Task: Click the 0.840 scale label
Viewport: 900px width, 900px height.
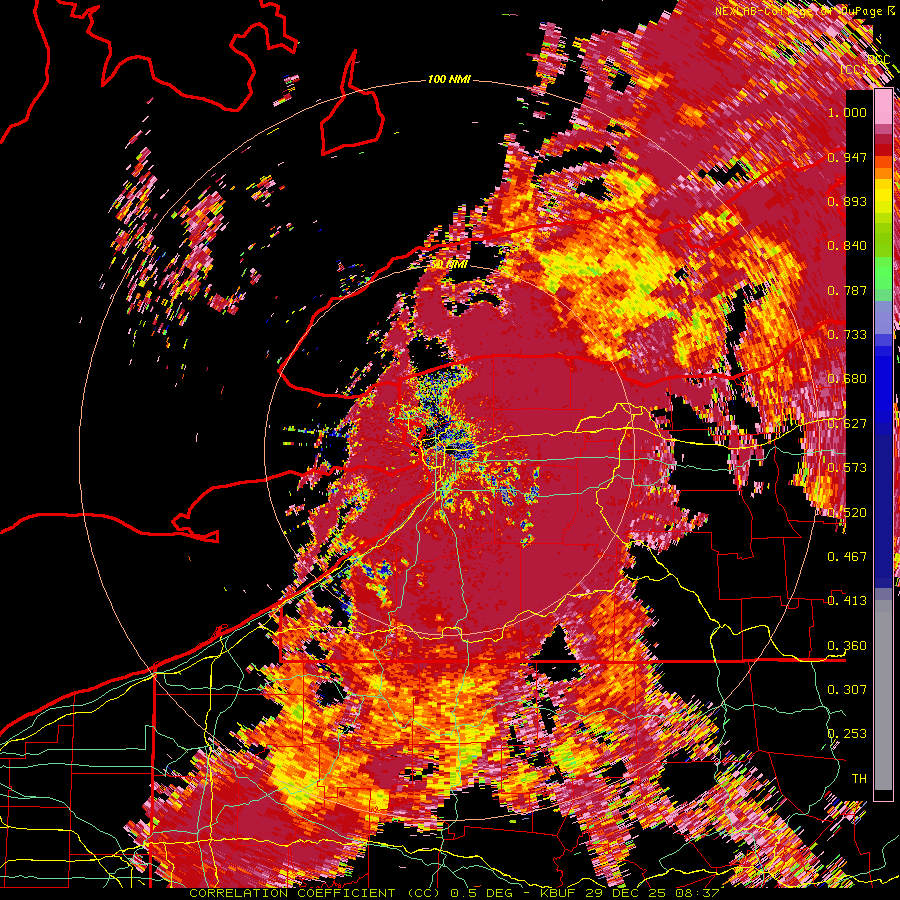Action: [x=847, y=246]
